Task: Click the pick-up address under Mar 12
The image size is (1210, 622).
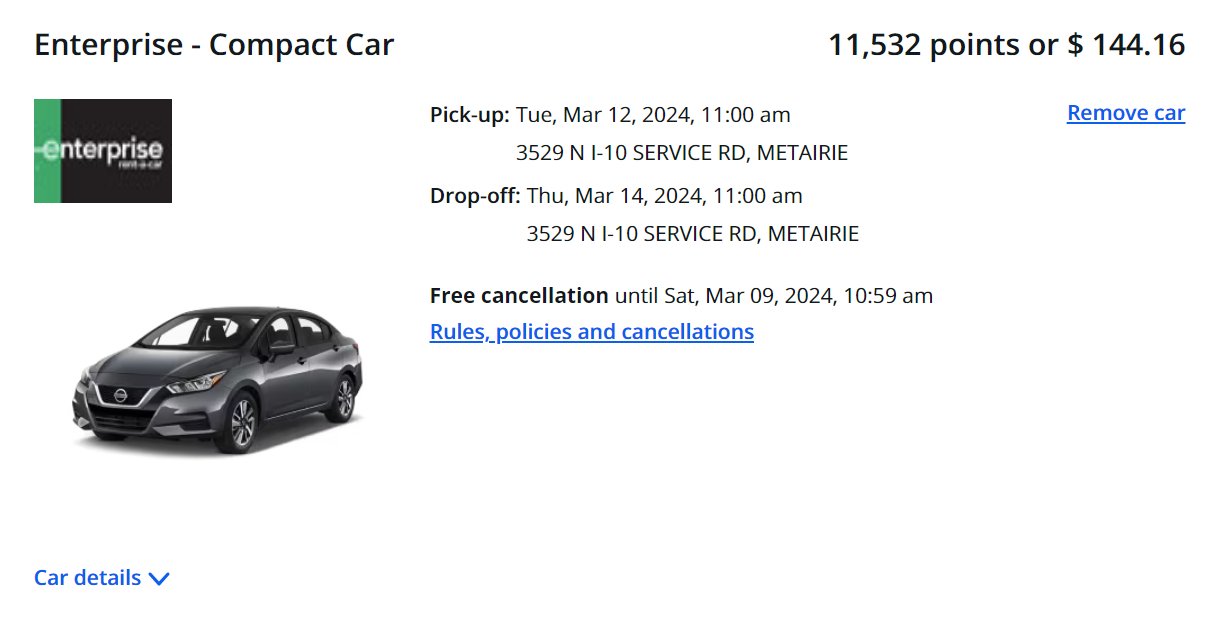Action: tap(681, 154)
